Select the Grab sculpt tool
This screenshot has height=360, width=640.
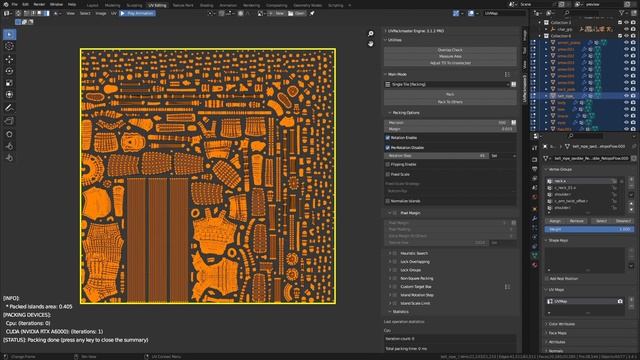(9, 134)
